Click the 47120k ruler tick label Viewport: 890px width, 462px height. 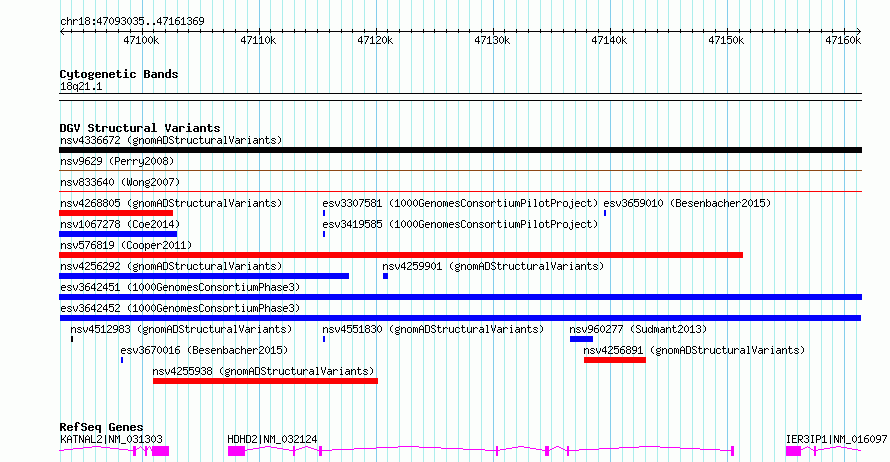[x=375, y=40]
